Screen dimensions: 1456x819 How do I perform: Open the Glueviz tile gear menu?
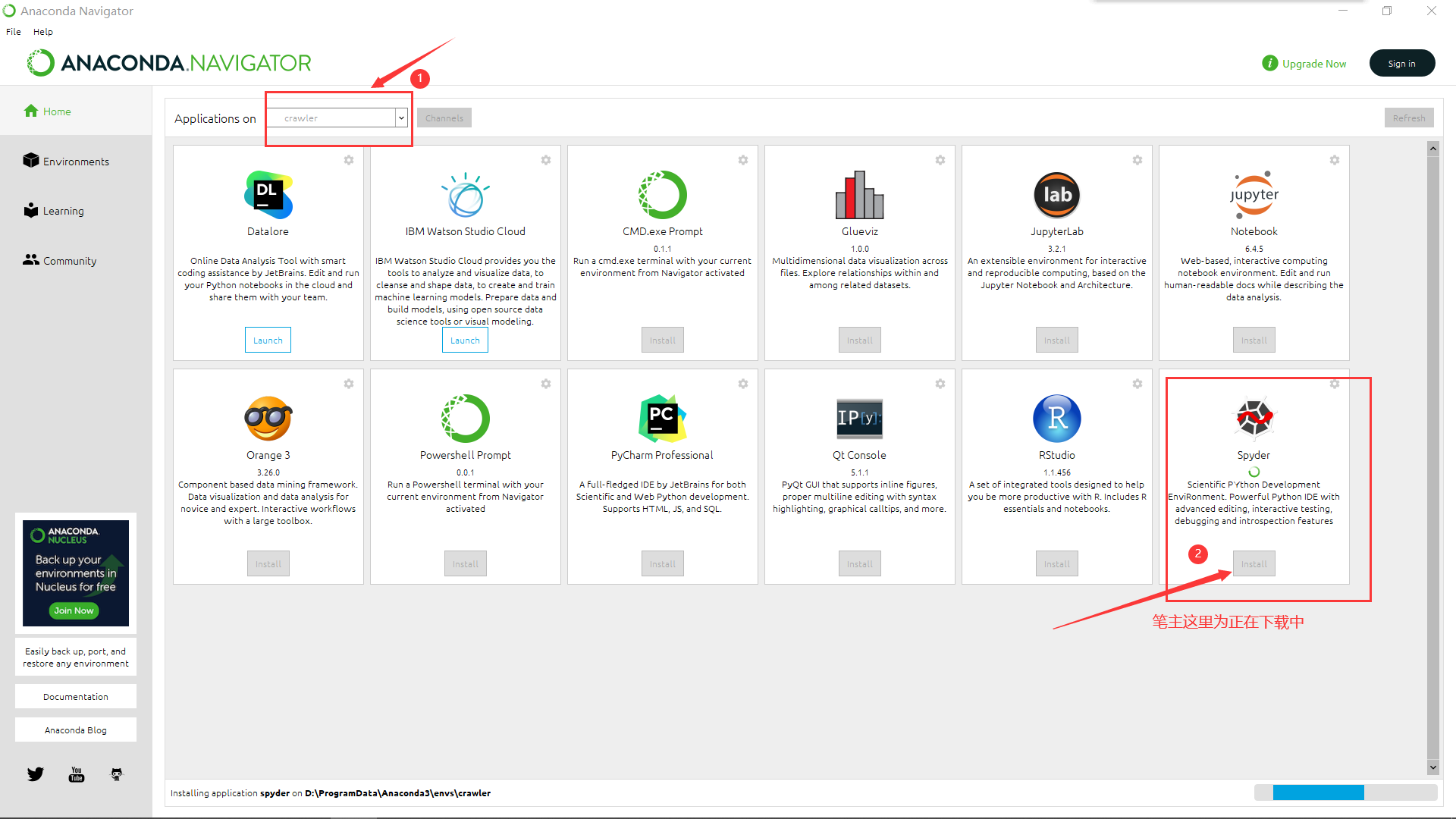click(x=940, y=160)
